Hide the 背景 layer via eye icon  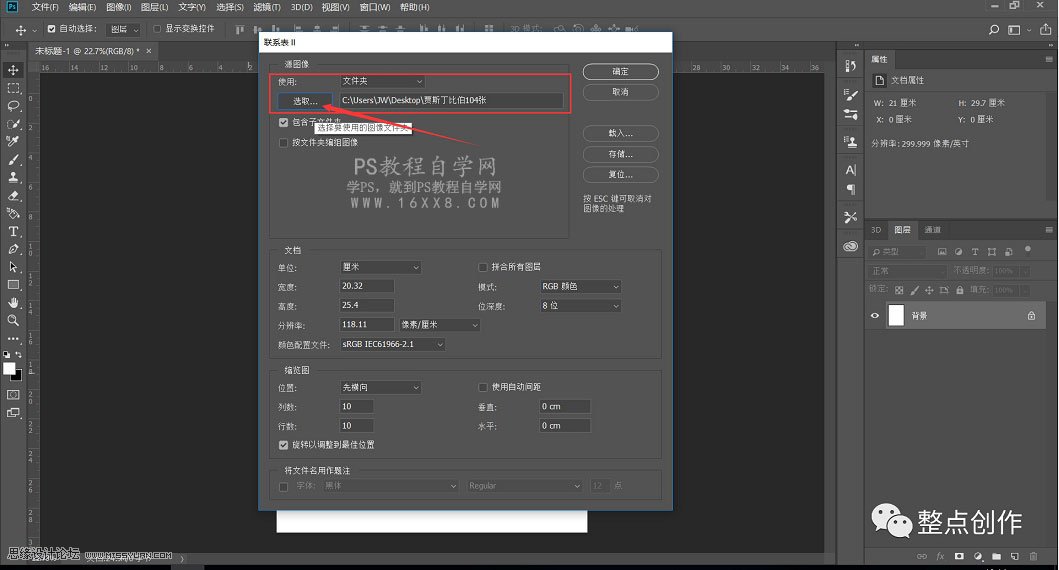[875, 315]
